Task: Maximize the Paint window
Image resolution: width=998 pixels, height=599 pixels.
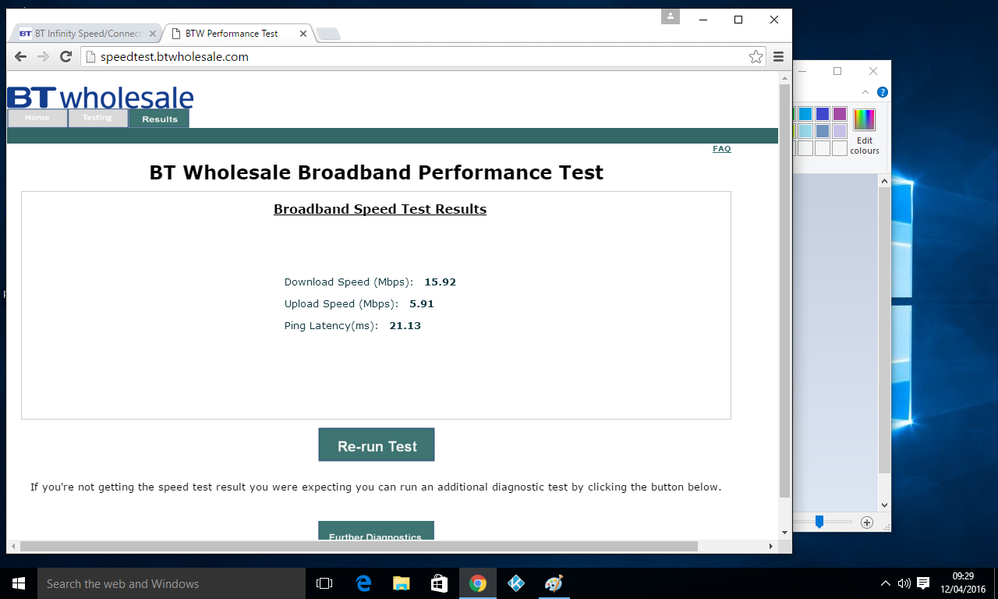Action: click(x=838, y=71)
